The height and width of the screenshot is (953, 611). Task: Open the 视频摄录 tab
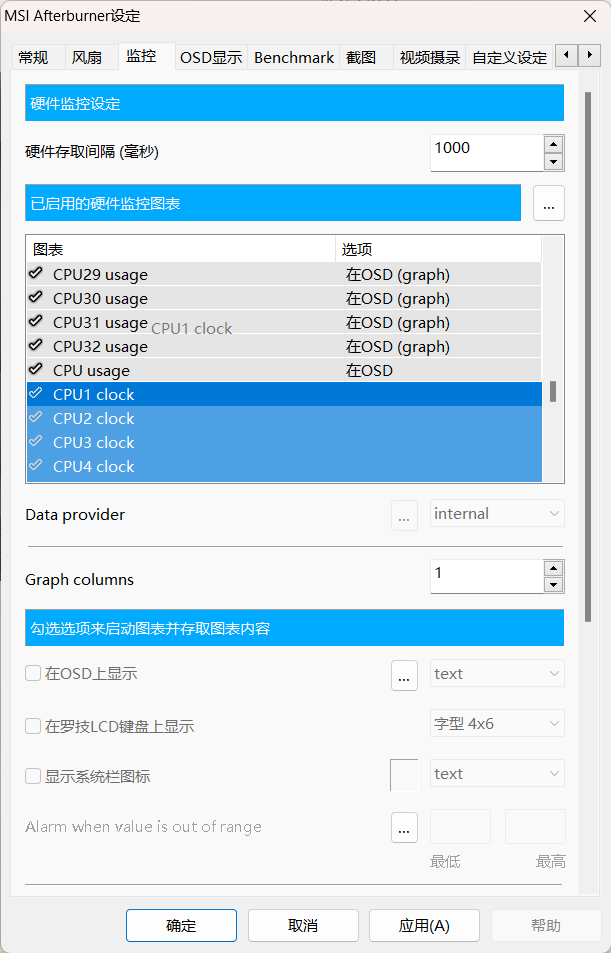[x=430, y=58]
